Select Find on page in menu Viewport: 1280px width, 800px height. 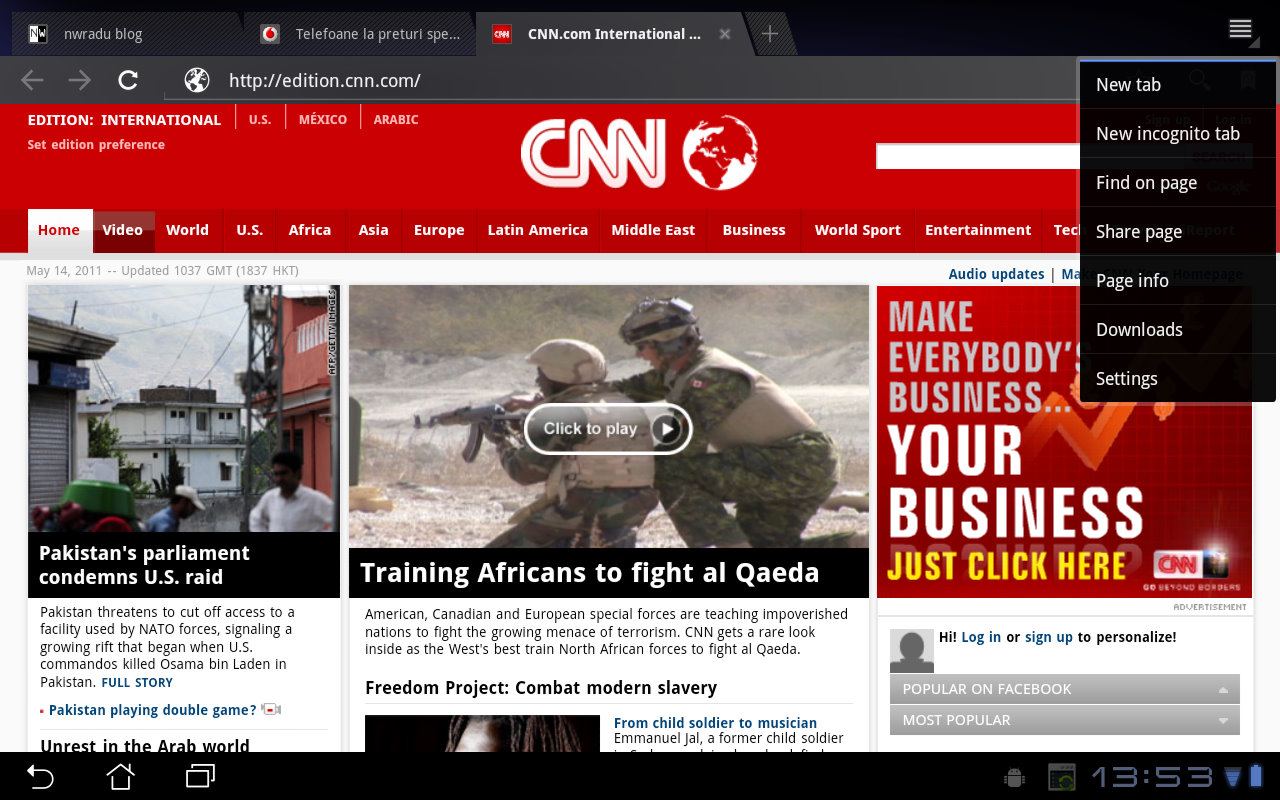[1177, 183]
